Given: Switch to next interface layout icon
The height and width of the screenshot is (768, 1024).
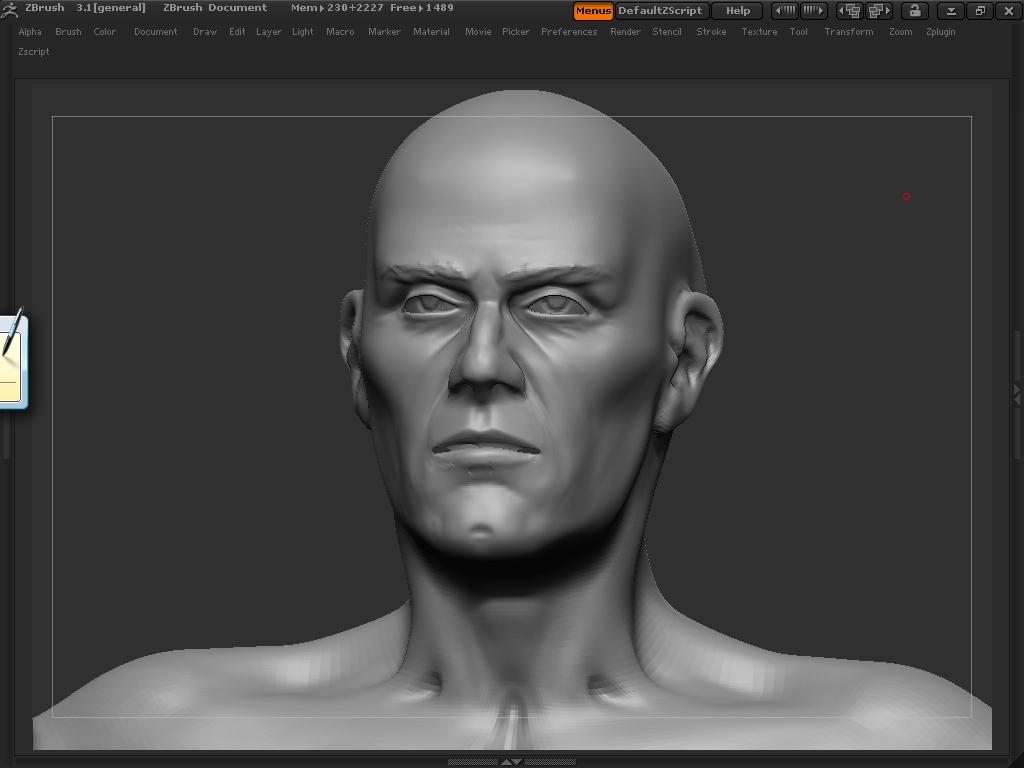Looking at the screenshot, I should 878,10.
